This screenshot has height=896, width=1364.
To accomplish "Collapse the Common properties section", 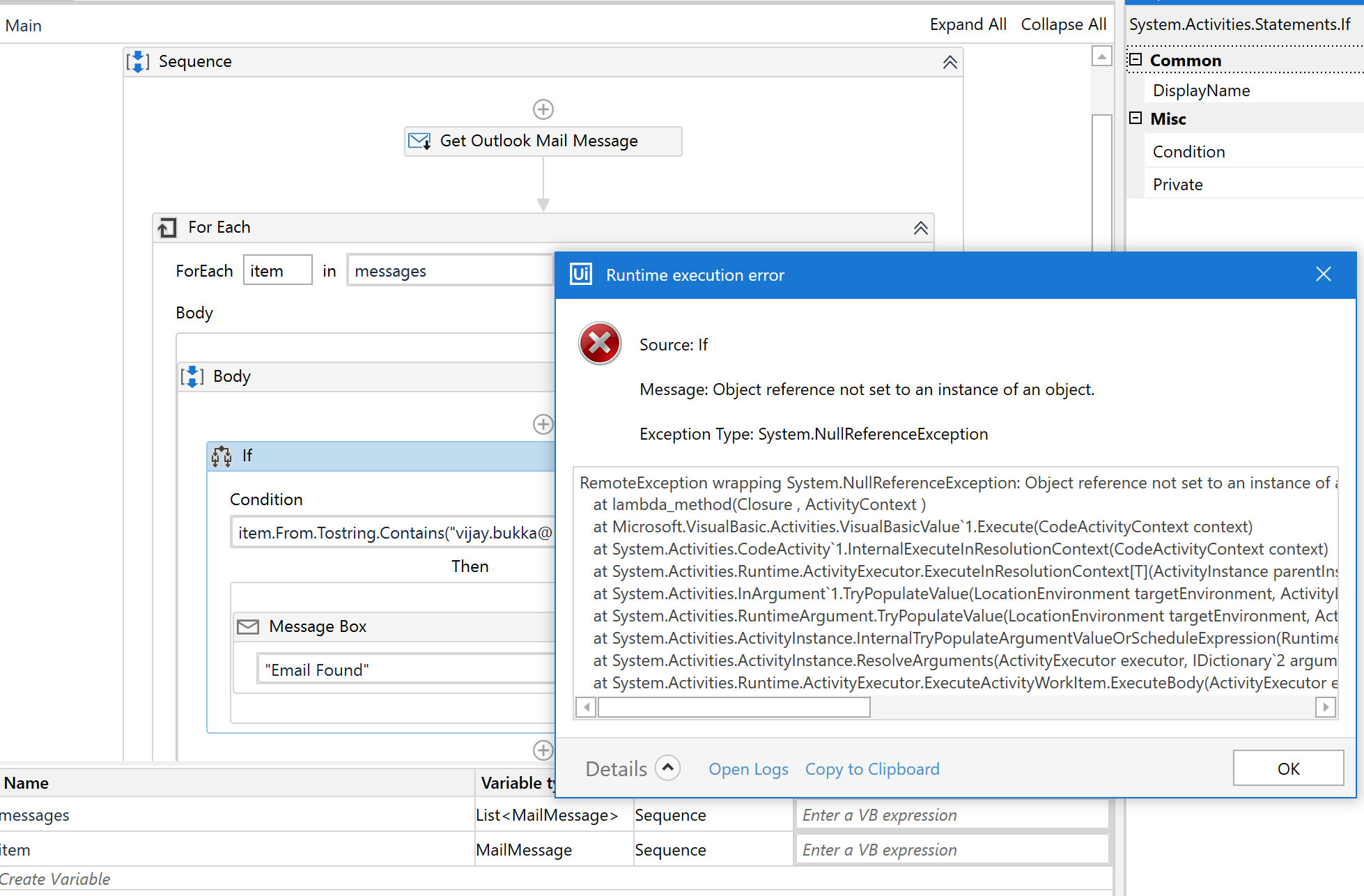I will tap(1136, 60).
